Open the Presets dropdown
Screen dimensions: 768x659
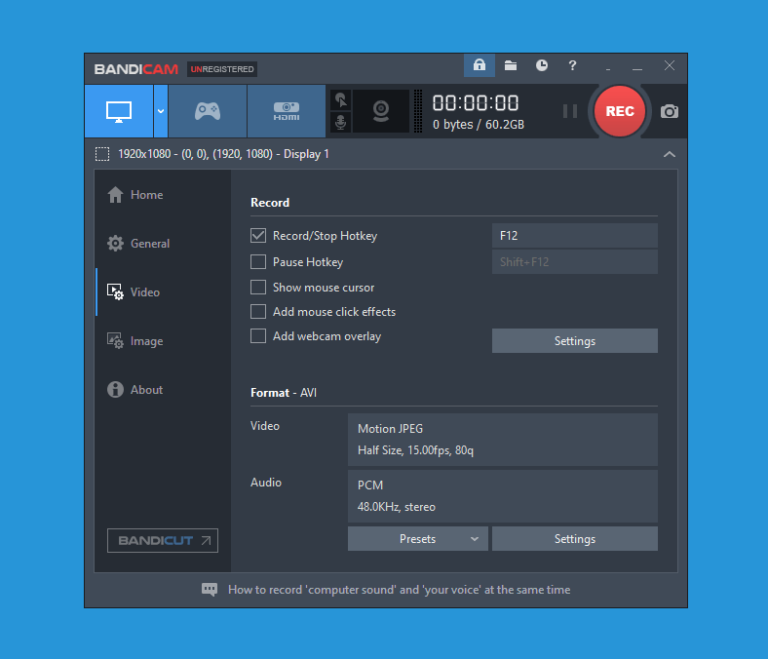point(418,539)
